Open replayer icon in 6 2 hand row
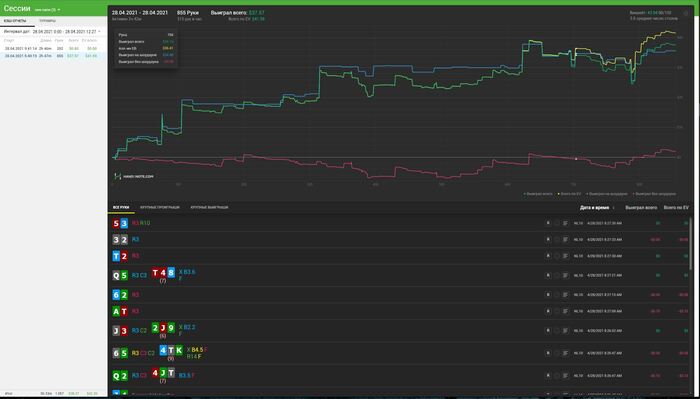The height and width of the screenshot is (399, 700). 548,295
